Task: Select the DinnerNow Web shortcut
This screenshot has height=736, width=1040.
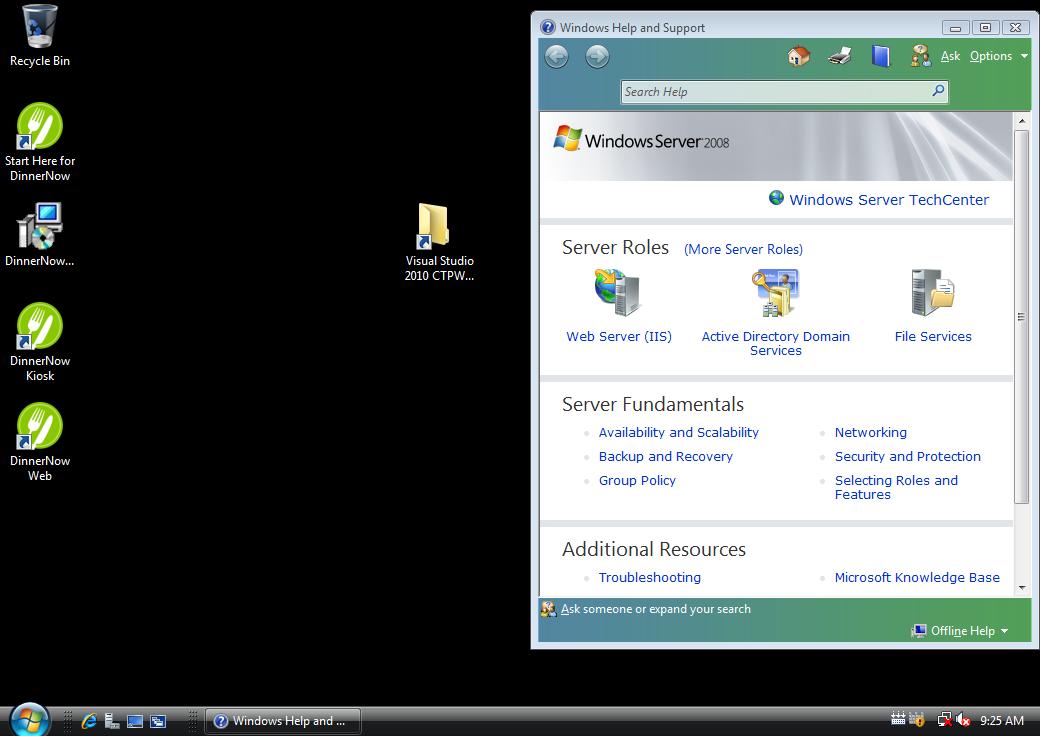Action: [40, 442]
